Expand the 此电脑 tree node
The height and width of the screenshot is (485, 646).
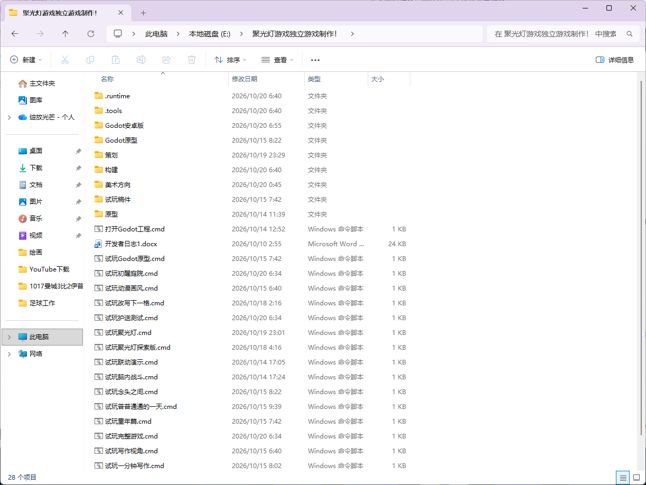[x=9, y=337]
